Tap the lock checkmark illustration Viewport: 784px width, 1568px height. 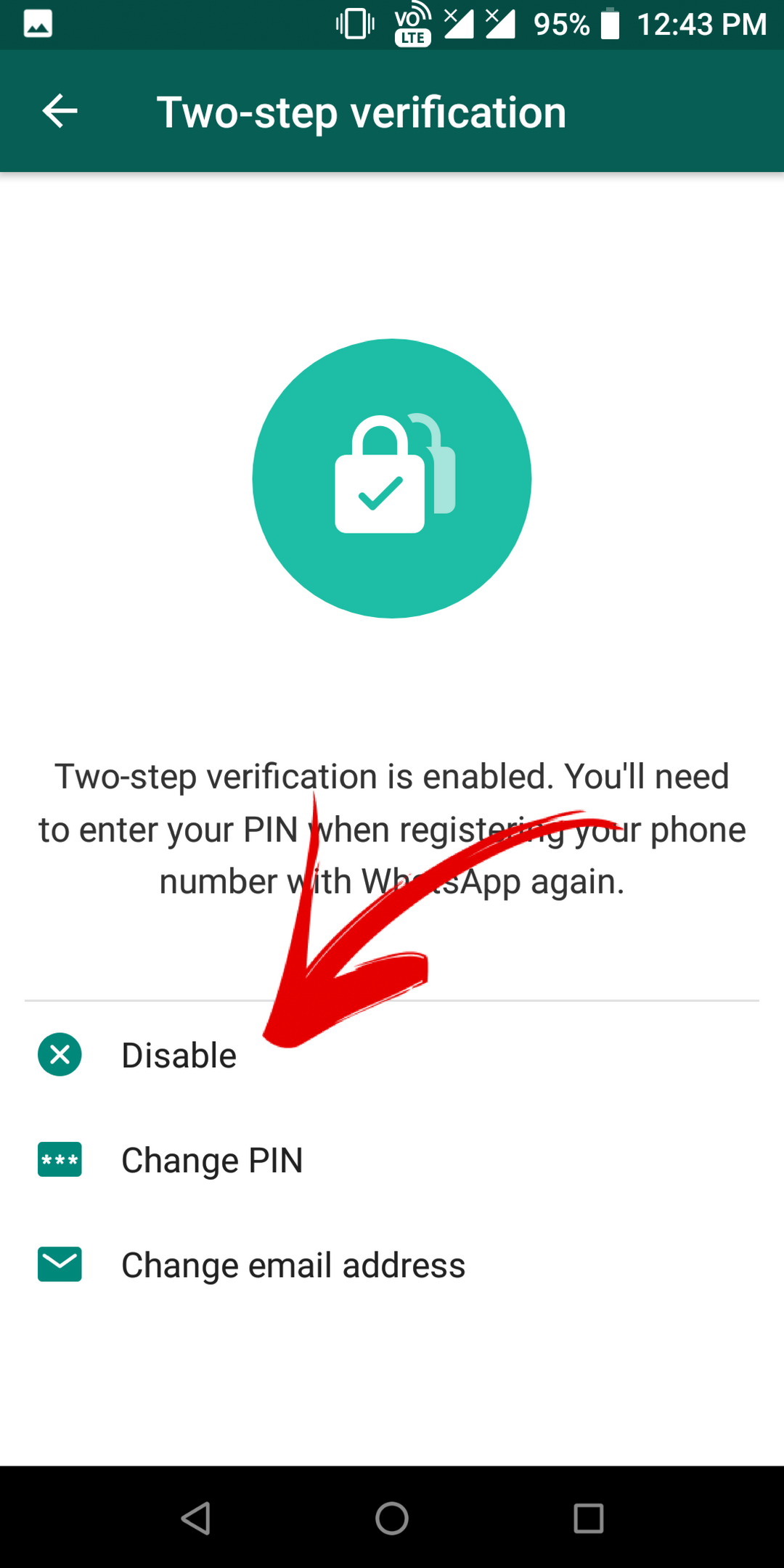click(392, 478)
